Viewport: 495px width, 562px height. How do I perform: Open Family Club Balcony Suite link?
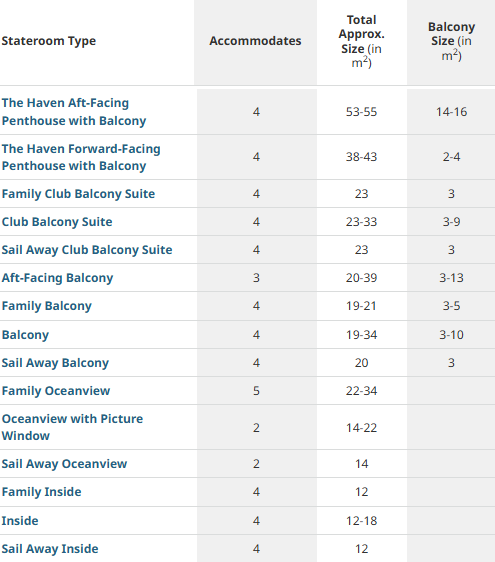78,194
